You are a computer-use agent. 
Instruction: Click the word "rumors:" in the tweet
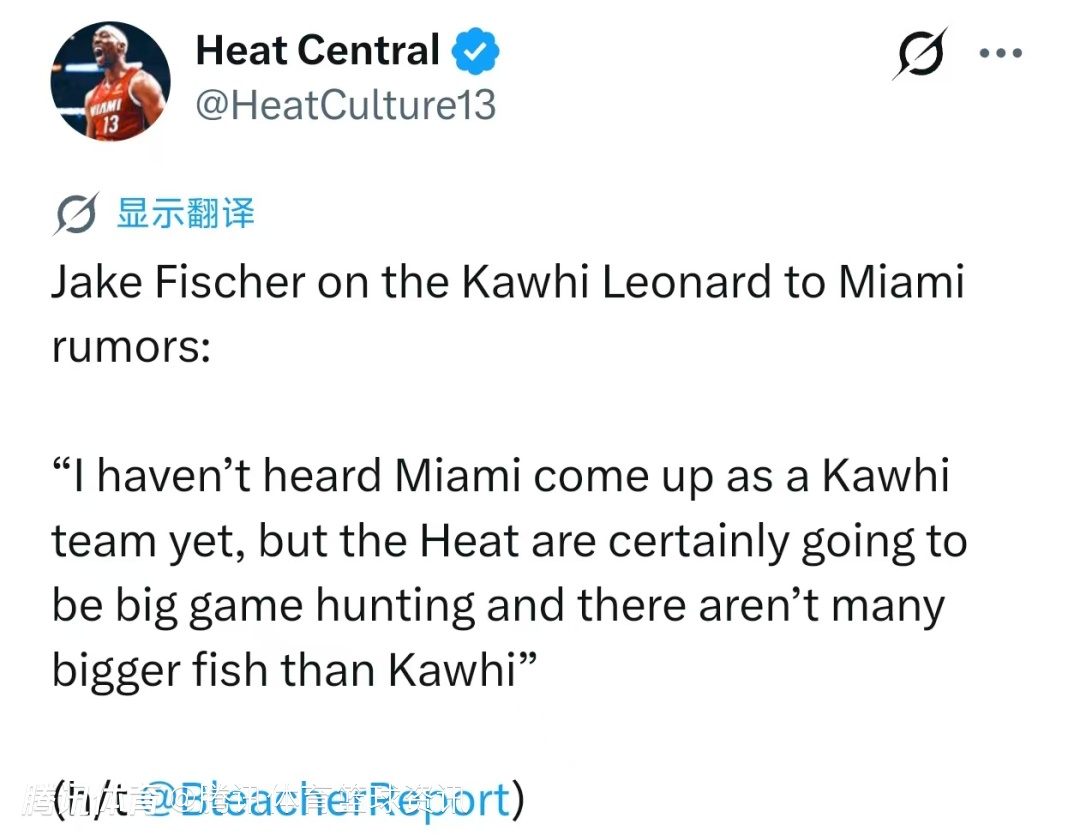131,345
